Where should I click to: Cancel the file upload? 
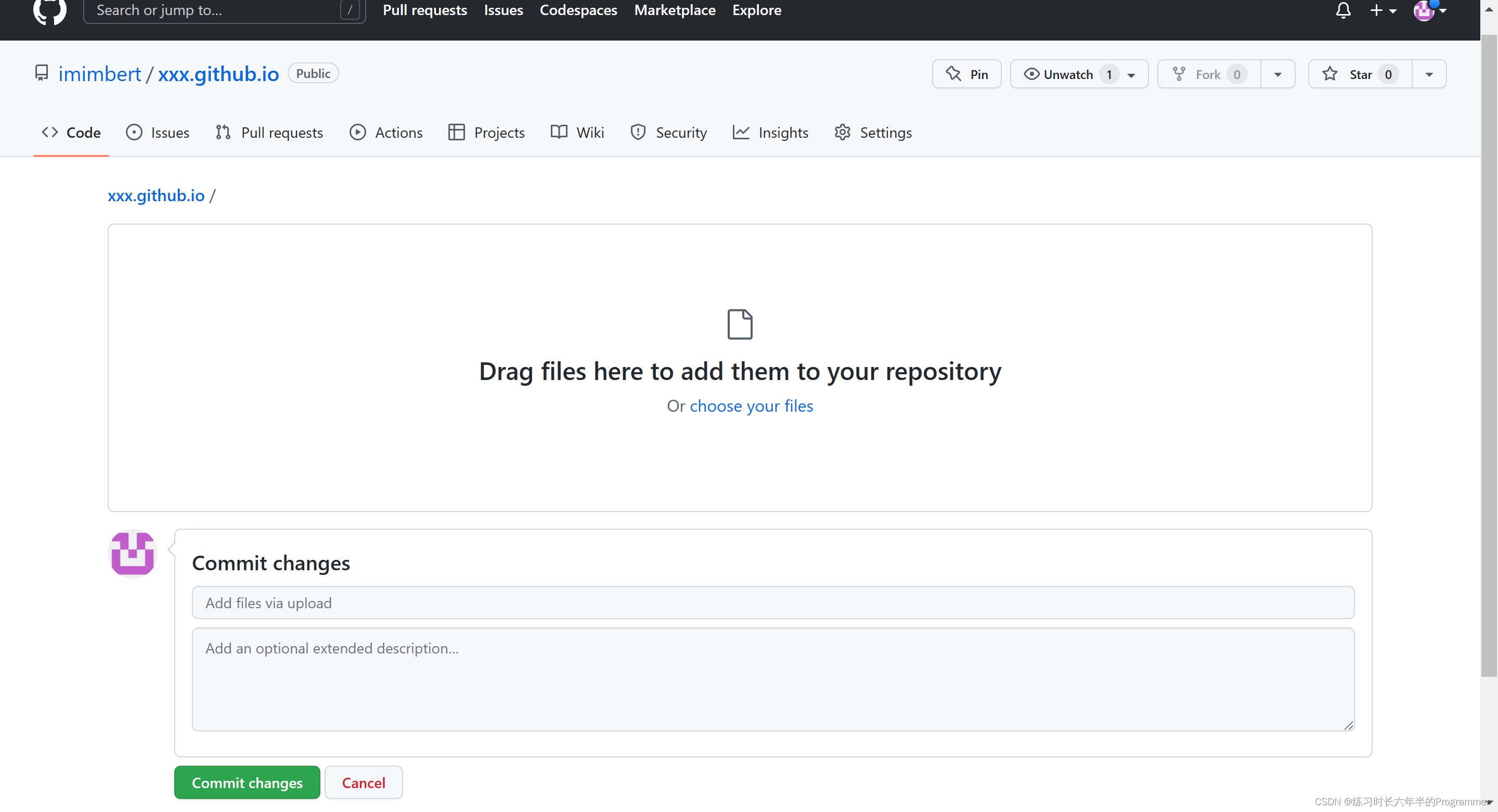tap(364, 783)
